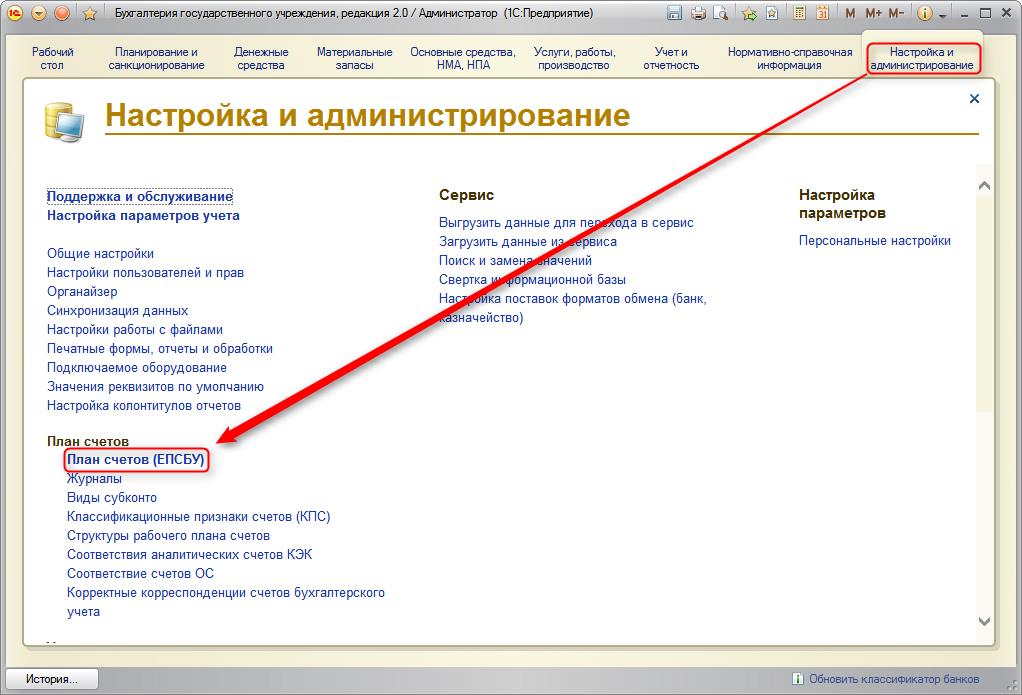Open the calculator icon
The height and width of the screenshot is (695, 1022).
[x=799, y=13]
